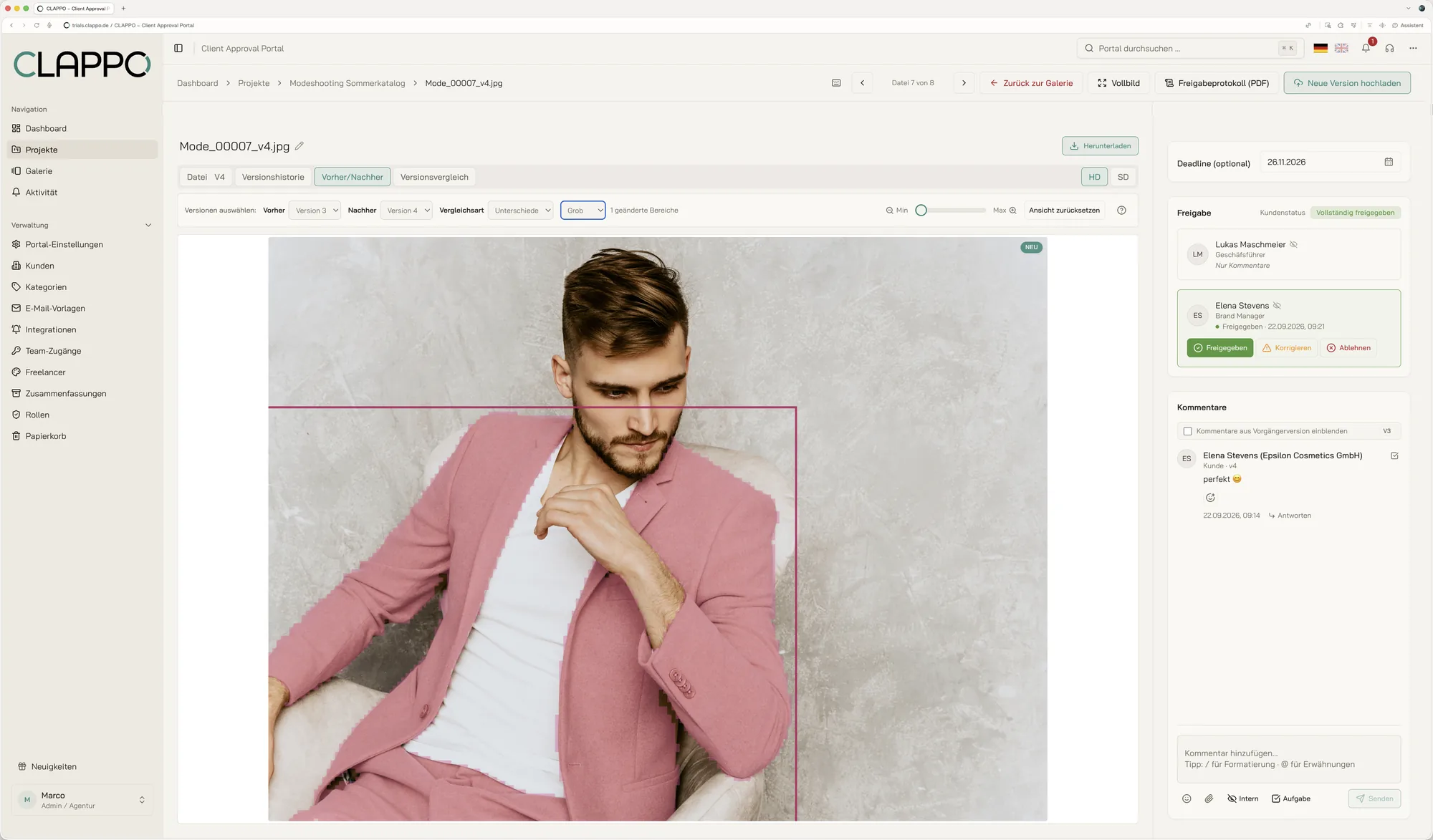1433x840 pixels.
Task: Go to the previous file arrow
Action: (x=862, y=83)
